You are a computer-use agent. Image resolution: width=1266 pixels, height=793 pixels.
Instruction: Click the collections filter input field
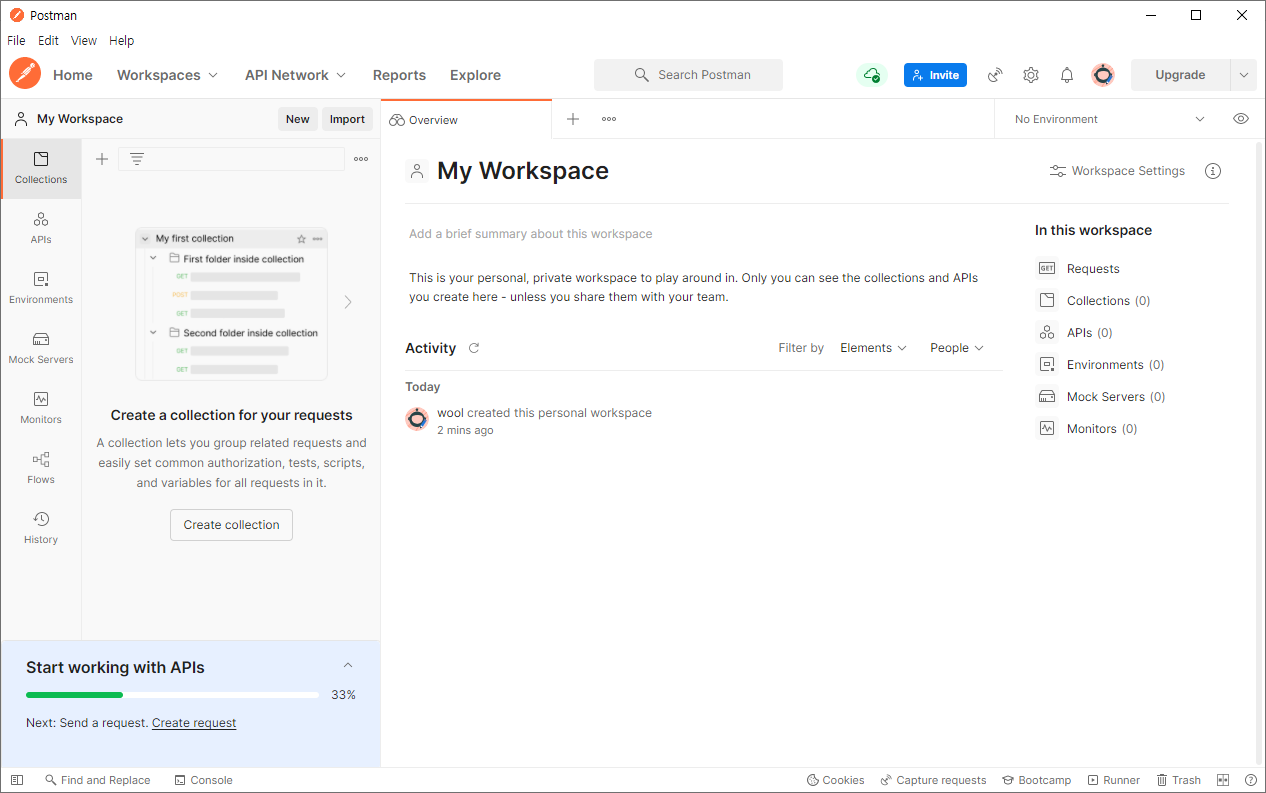[231, 159]
